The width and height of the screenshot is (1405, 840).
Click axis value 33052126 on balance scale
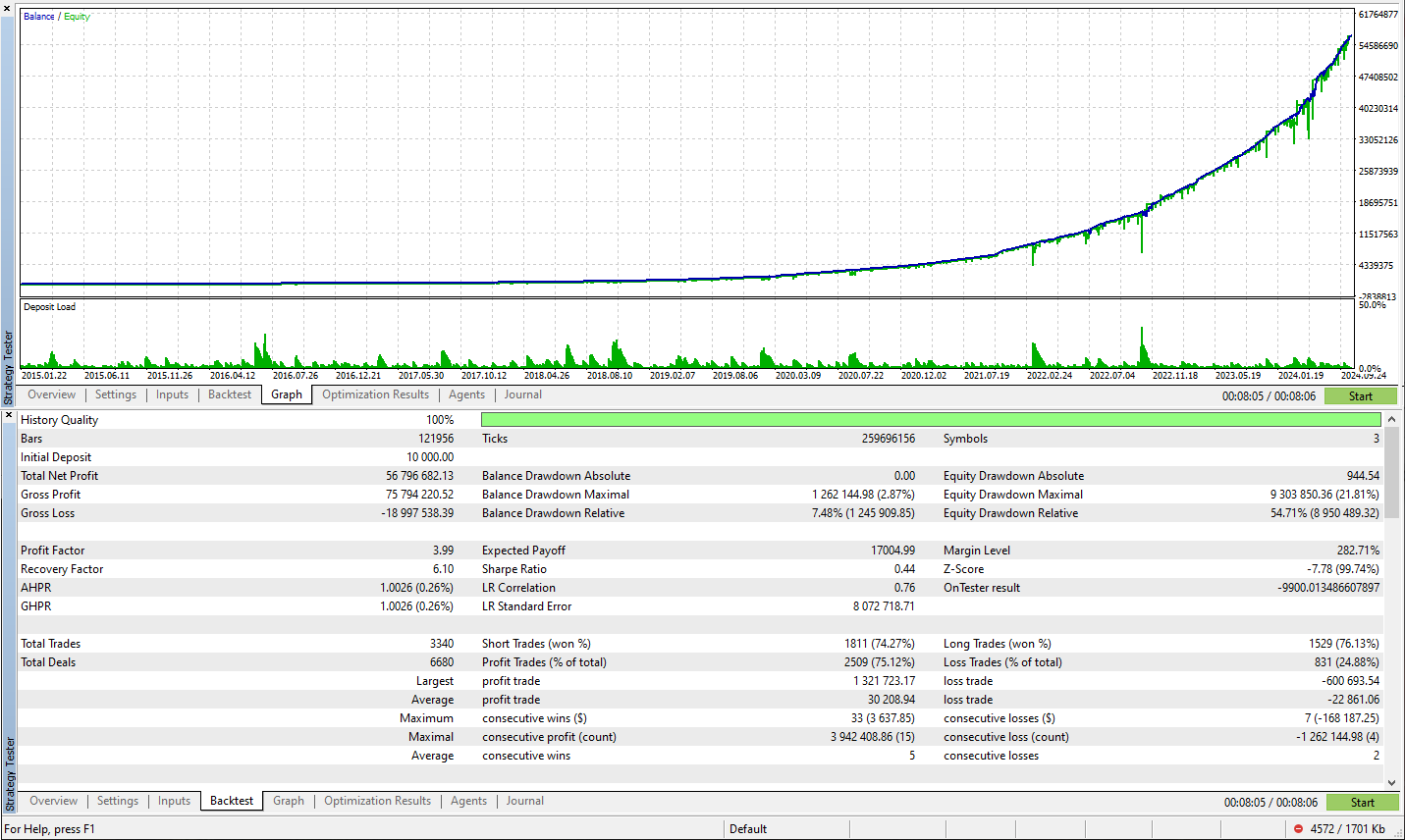click(x=1378, y=140)
